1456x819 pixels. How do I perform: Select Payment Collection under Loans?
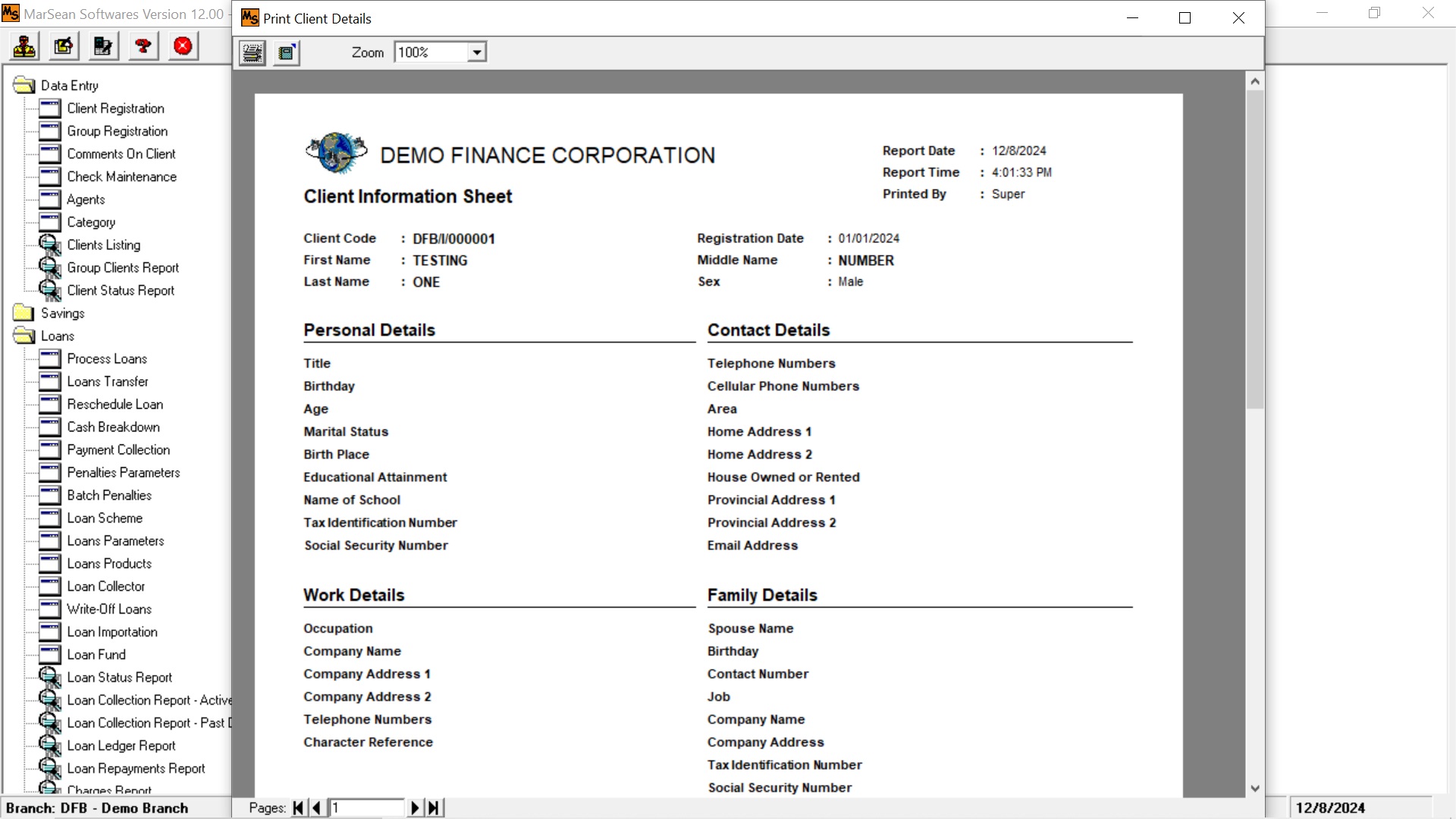tap(118, 450)
